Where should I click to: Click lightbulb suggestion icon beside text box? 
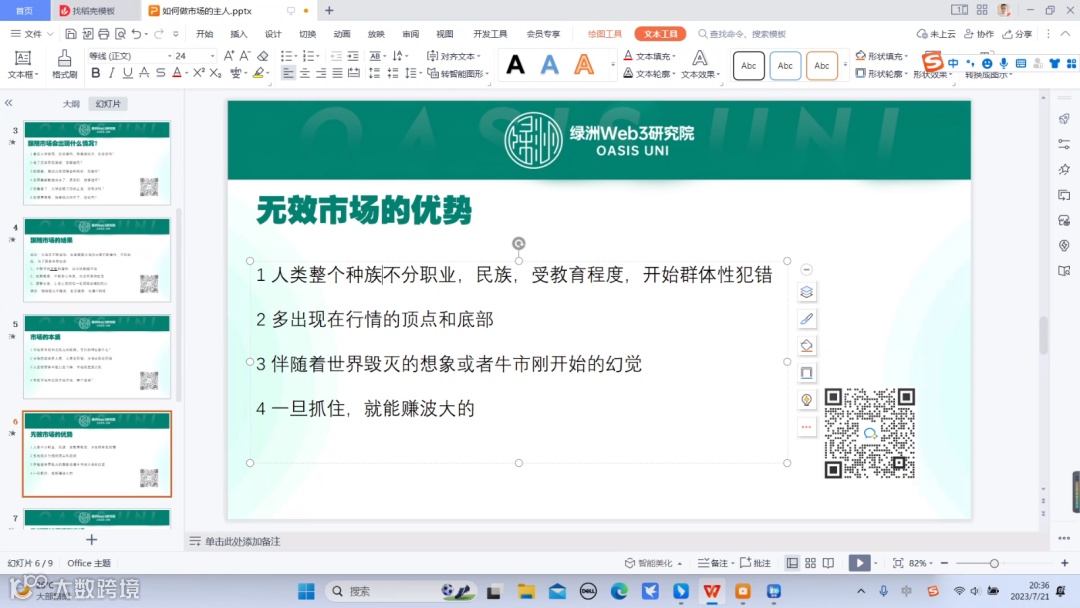(807, 400)
